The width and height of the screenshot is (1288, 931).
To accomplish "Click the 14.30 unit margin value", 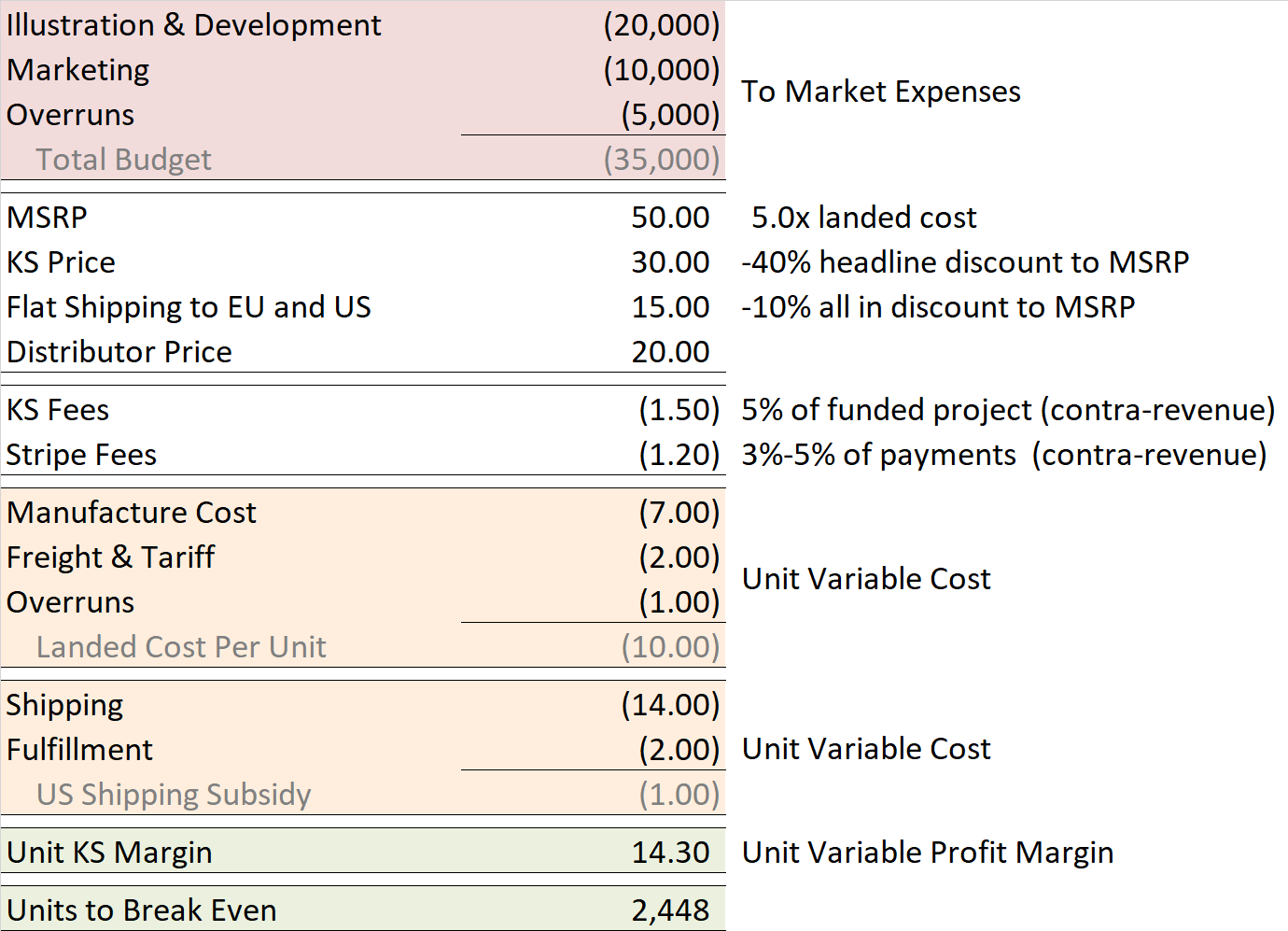I will click(670, 853).
